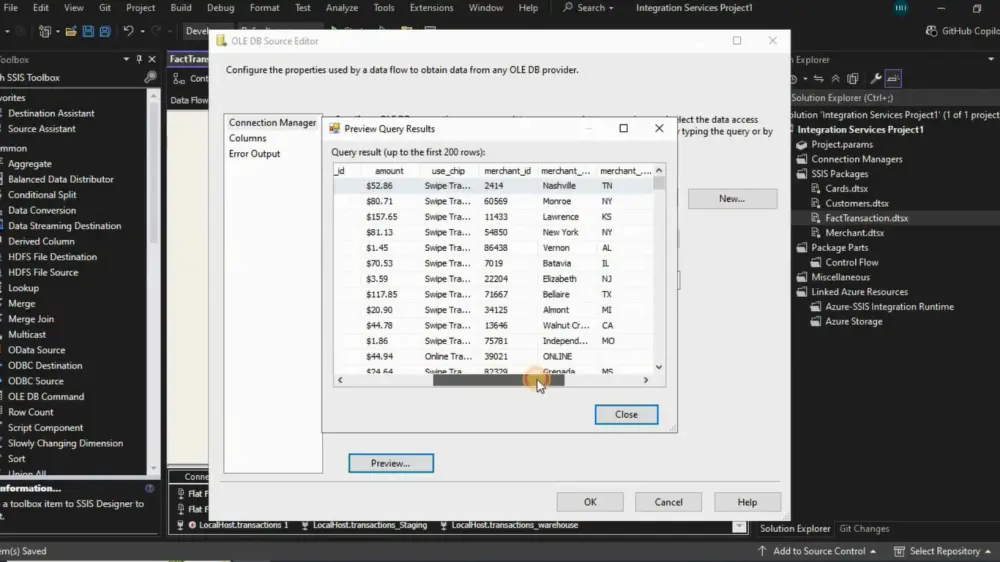Image resolution: width=1000 pixels, height=562 pixels.
Task: Click the GitHub Copilot icon
Action: [x=931, y=31]
